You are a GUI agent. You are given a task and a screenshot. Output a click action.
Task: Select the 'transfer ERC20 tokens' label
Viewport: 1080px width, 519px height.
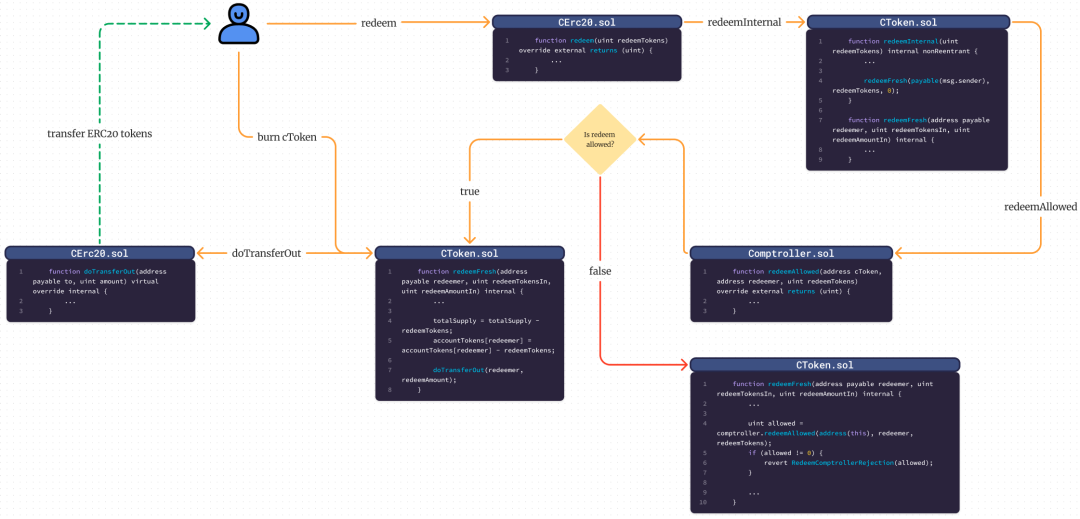point(101,134)
